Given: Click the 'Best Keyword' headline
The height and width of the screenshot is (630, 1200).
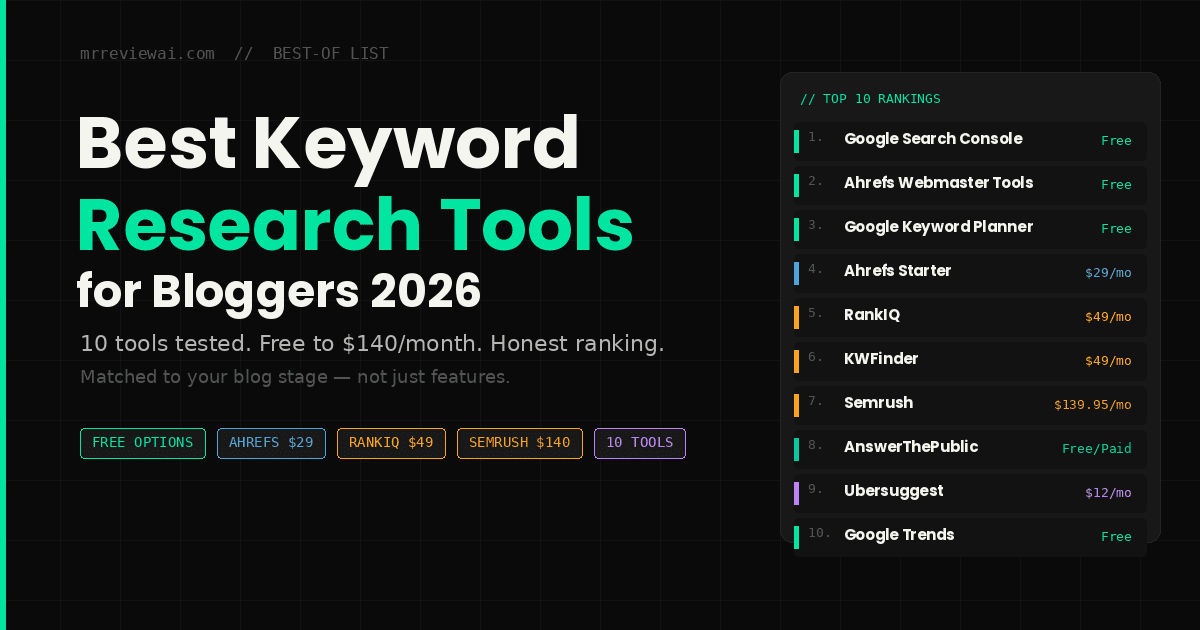Looking at the screenshot, I should (x=328, y=146).
